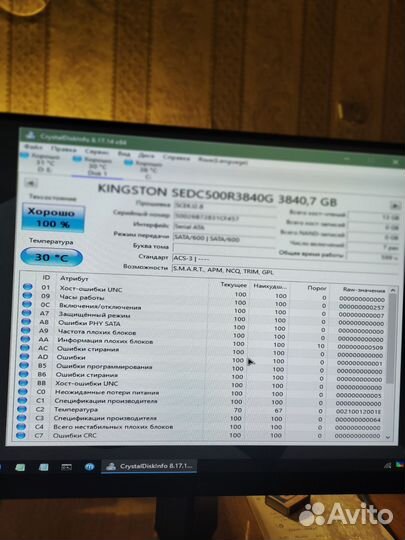Image resolution: width=405 pixels, height=540 pixels.
Task: Click status circle of attribute 09 Часы работы
Action: tap(27, 295)
